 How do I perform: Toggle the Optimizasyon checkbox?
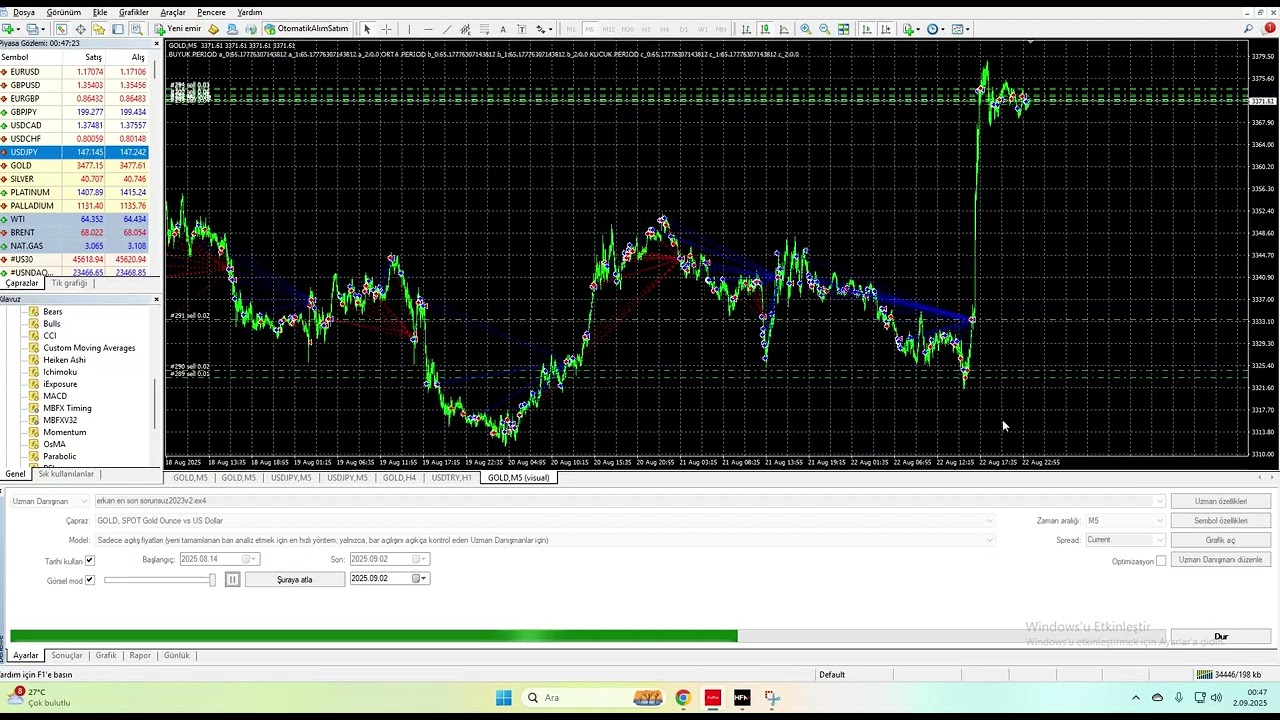tap(1160, 561)
